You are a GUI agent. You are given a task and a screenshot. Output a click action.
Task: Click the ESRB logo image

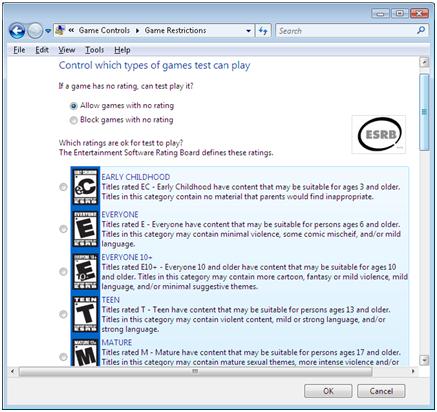point(379,134)
